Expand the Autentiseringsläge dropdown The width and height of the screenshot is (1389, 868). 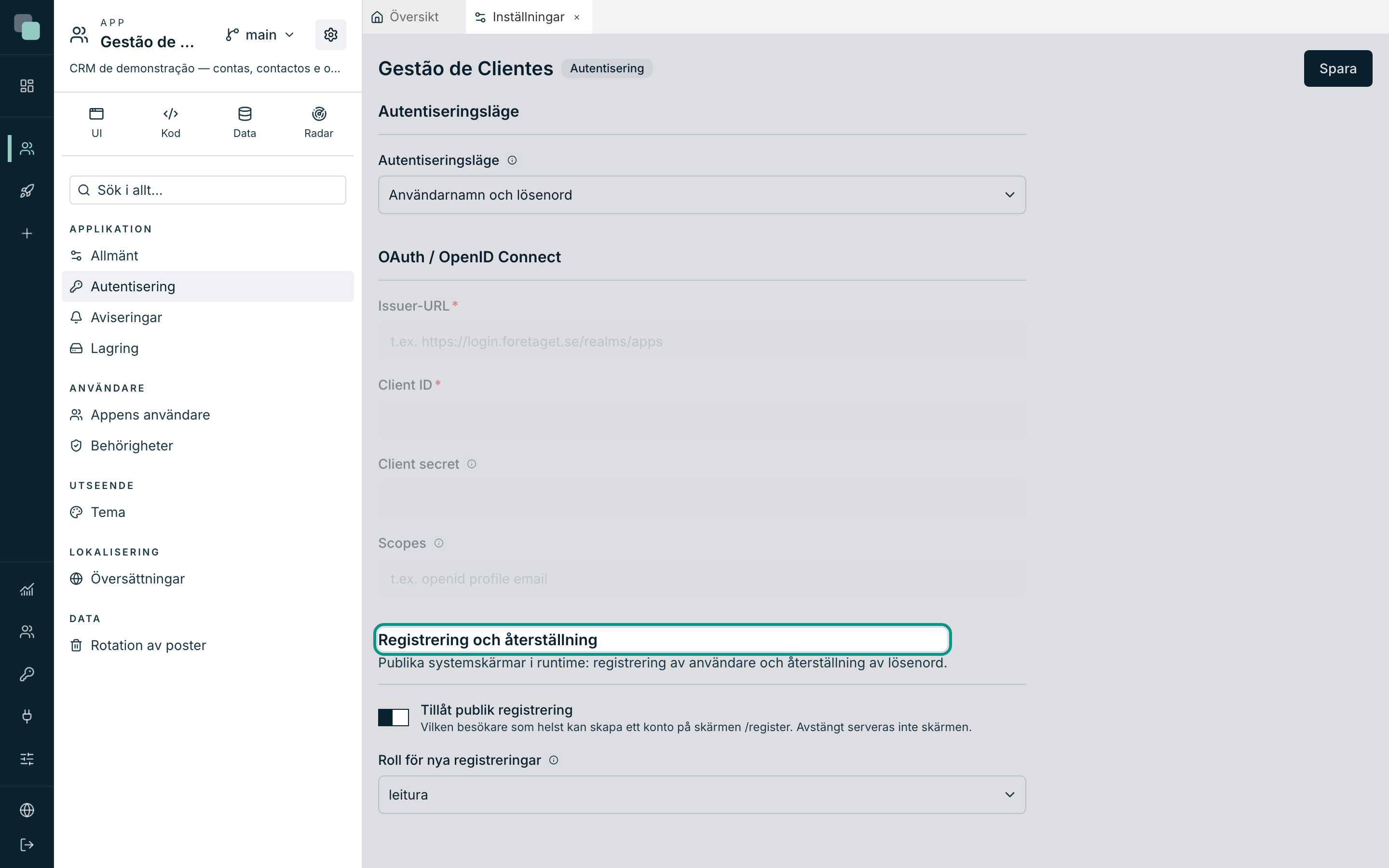pyautogui.click(x=701, y=195)
